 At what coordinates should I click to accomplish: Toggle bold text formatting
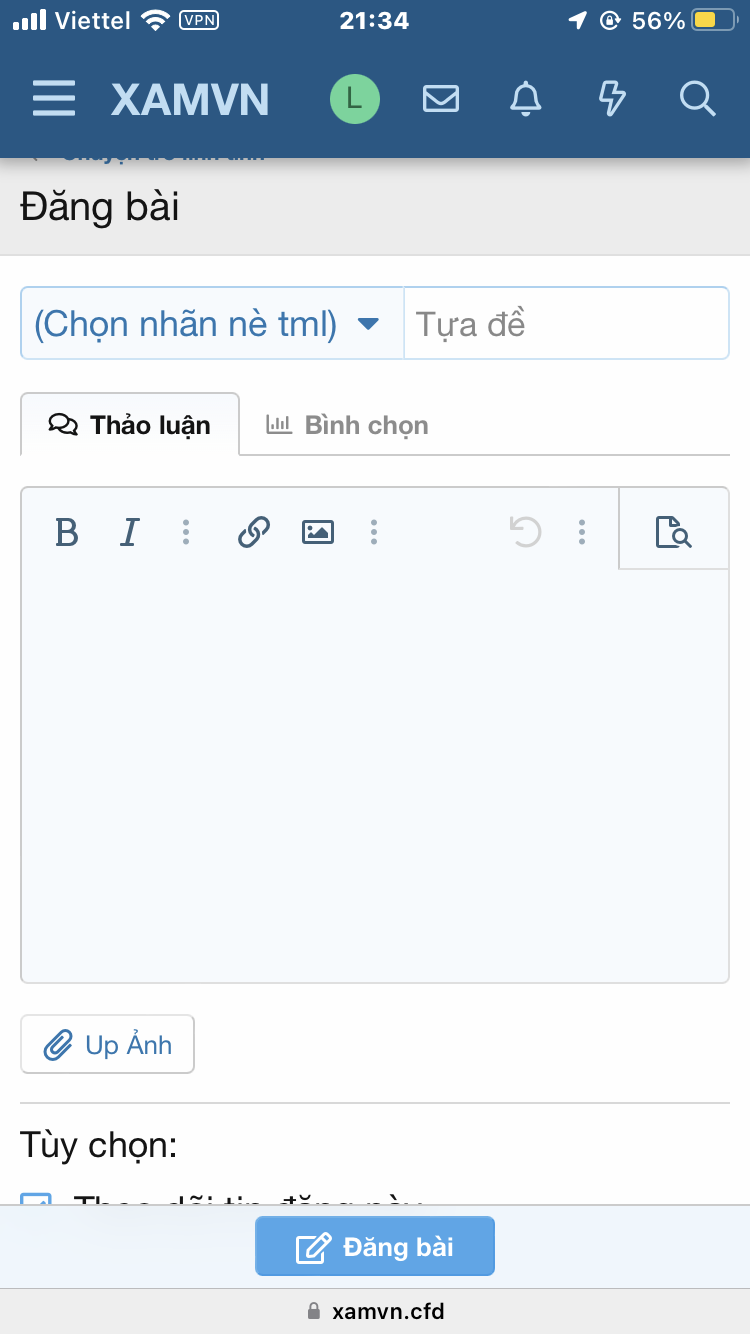pos(67,532)
